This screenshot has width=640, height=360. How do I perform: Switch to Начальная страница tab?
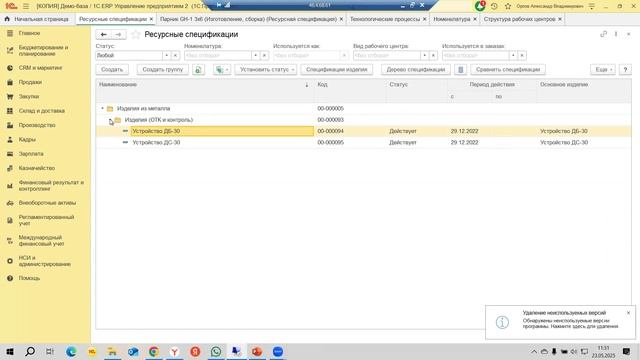[37, 19]
